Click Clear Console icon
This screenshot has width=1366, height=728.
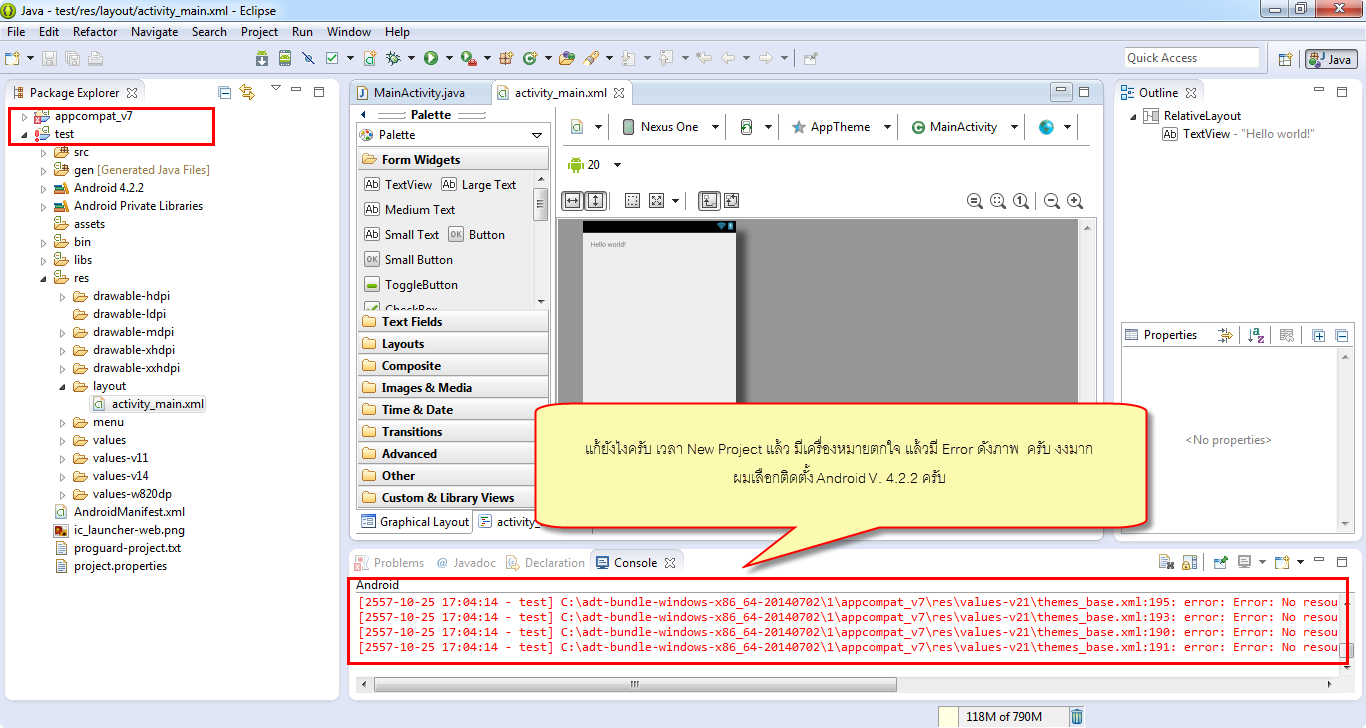pyautogui.click(x=1166, y=563)
